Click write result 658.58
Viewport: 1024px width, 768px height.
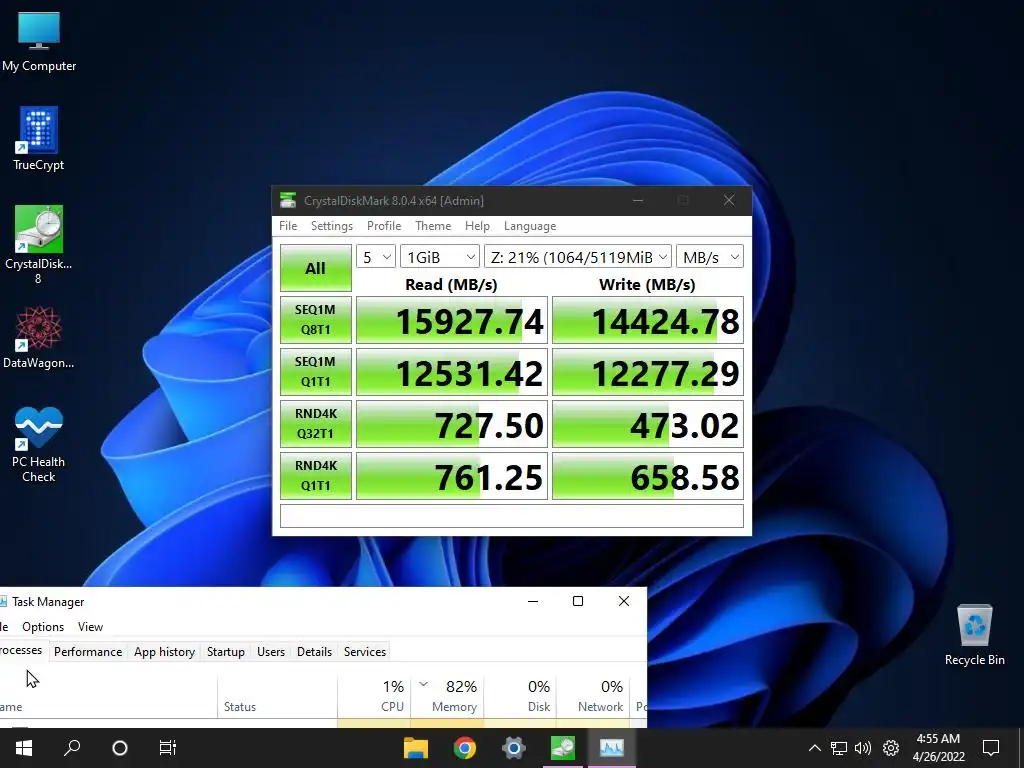[x=648, y=475]
